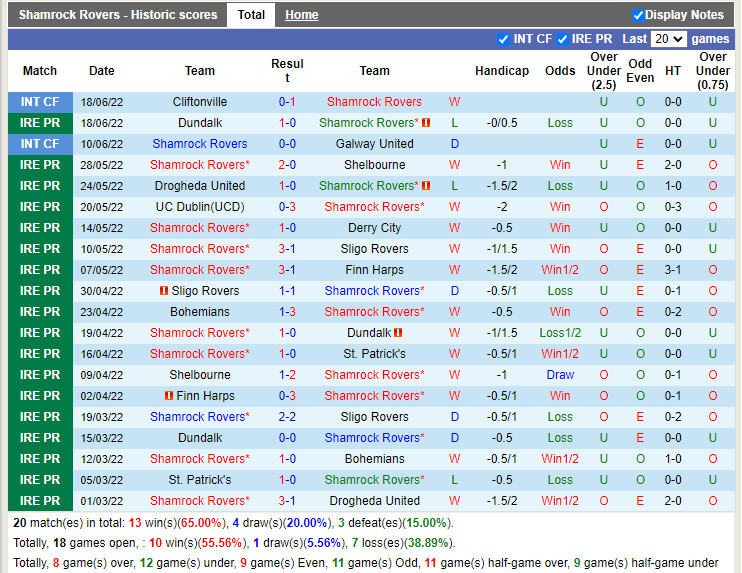742x573 pixels.
Task: Click Sligo Rovers in 10/05/22 row
Action: pyautogui.click(x=374, y=249)
